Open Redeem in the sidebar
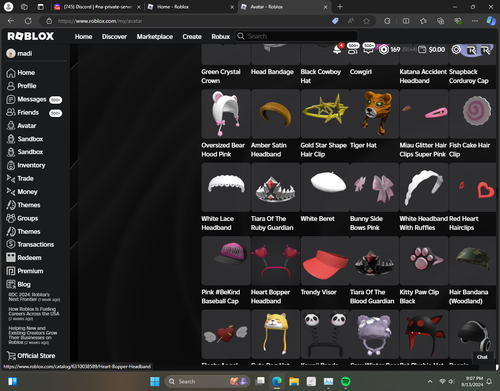This screenshot has width=500, height=391. click(x=24, y=258)
